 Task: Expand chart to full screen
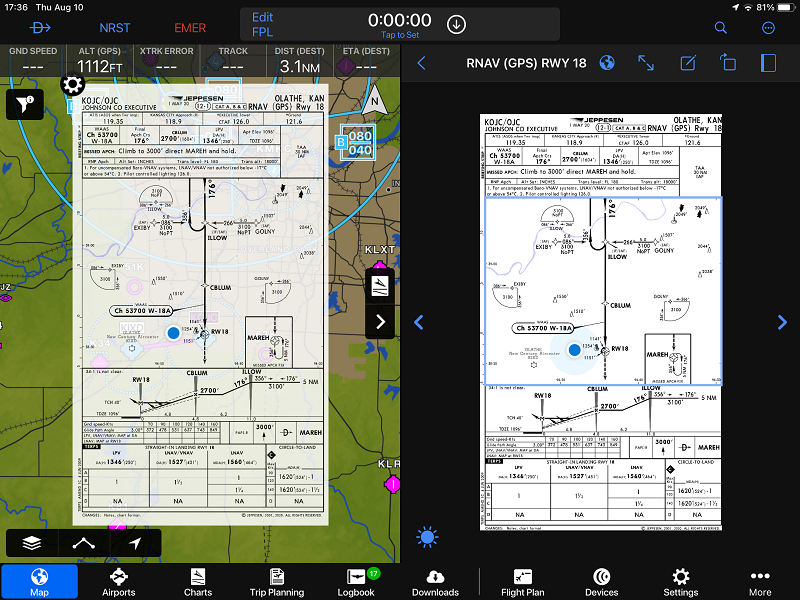pos(646,63)
